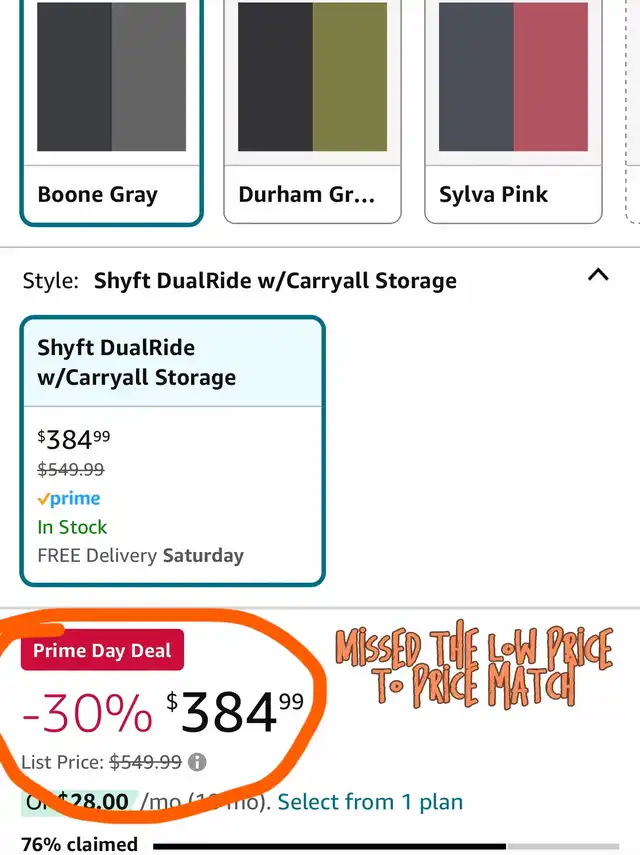Click the crossed-out $549.99 in the style card
The height and width of the screenshot is (855, 640).
[71, 469]
